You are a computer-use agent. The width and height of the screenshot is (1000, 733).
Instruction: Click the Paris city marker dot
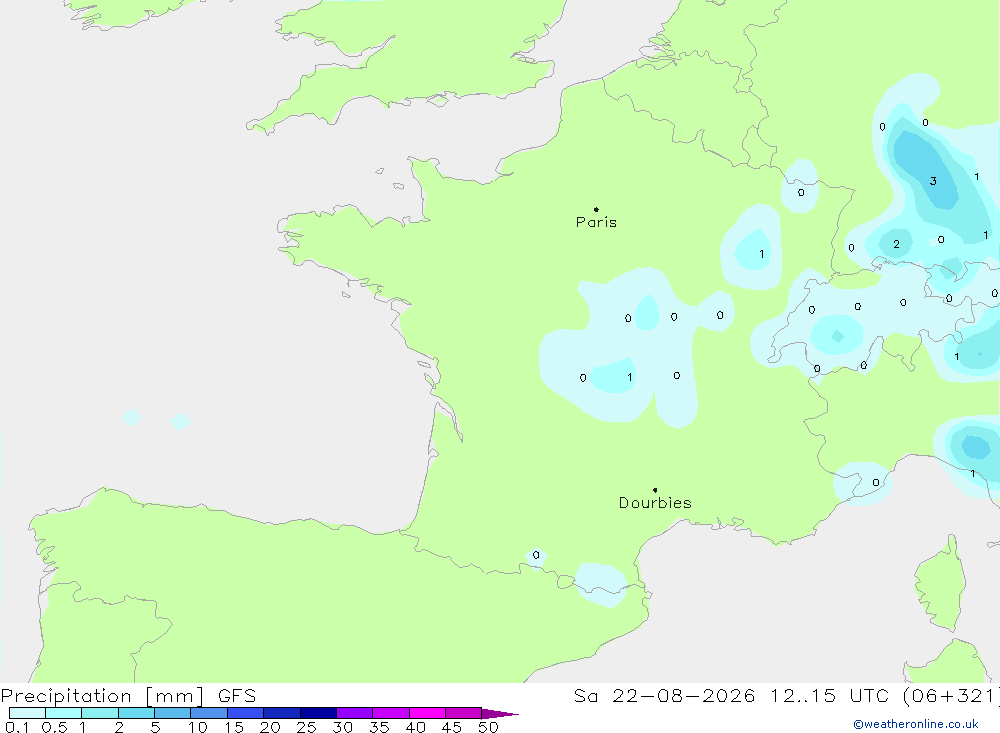coord(596,209)
